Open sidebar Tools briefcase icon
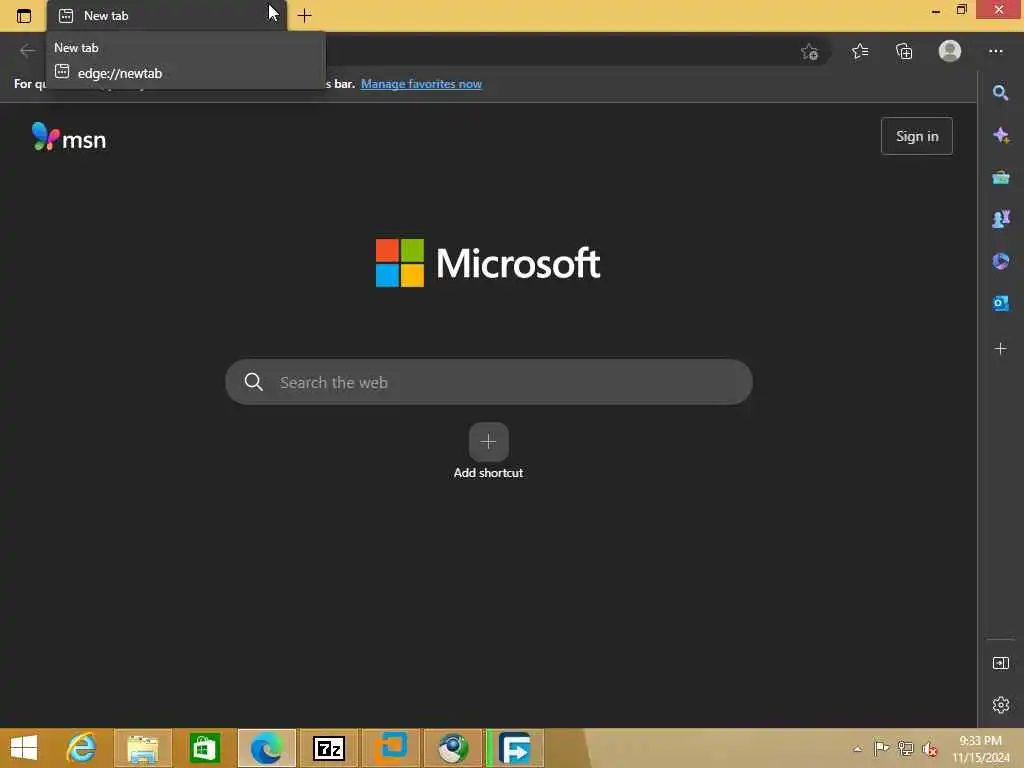Screen dimensions: 1024x768 tap(1000, 177)
